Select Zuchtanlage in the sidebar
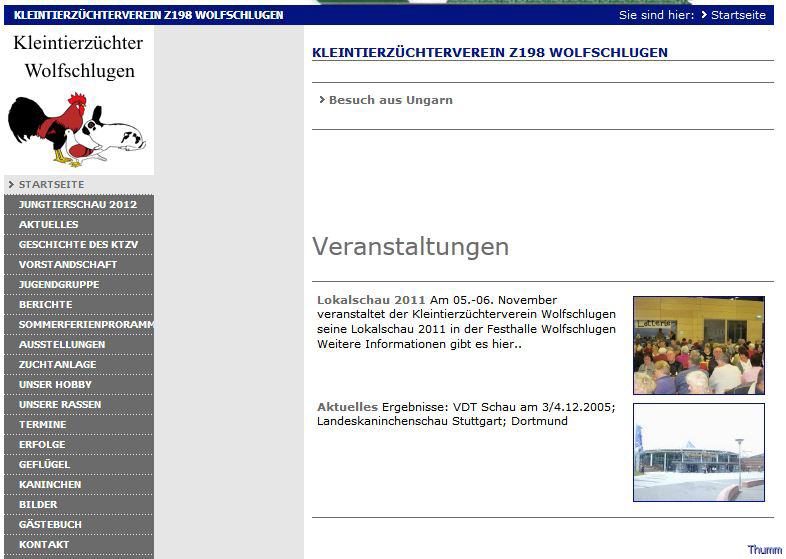This screenshot has width=786, height=559. click(x=57, y=365)
